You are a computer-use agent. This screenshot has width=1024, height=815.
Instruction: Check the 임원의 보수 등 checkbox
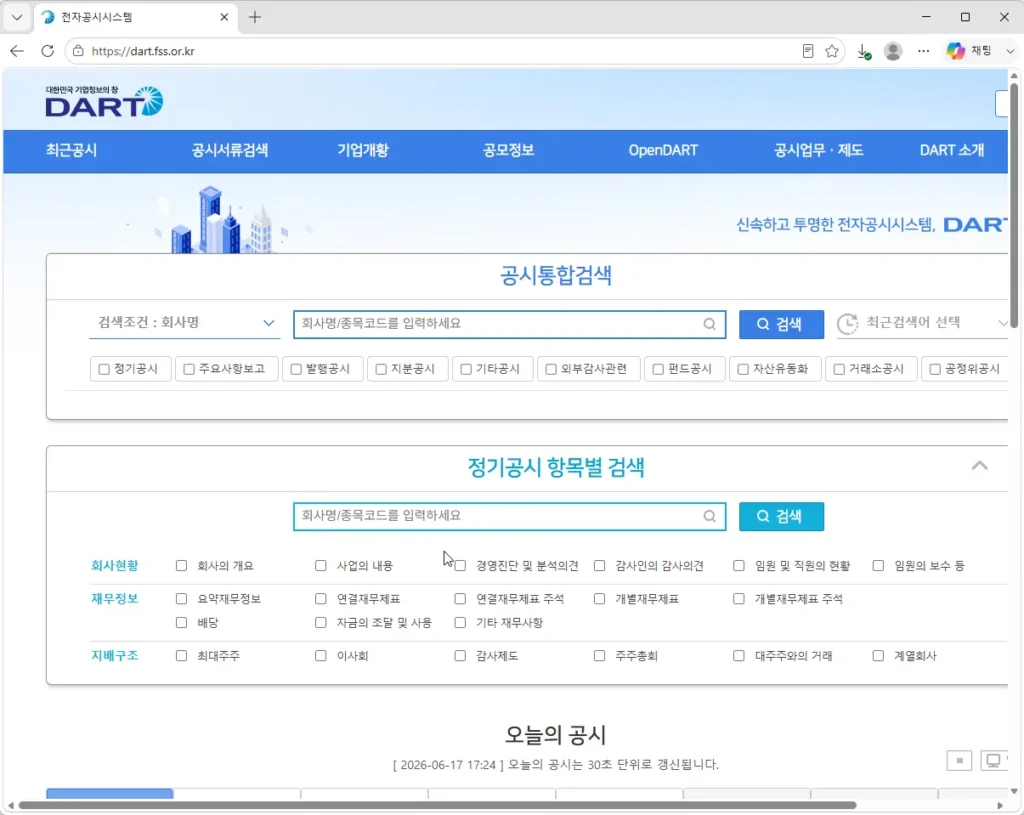(878, 566)
